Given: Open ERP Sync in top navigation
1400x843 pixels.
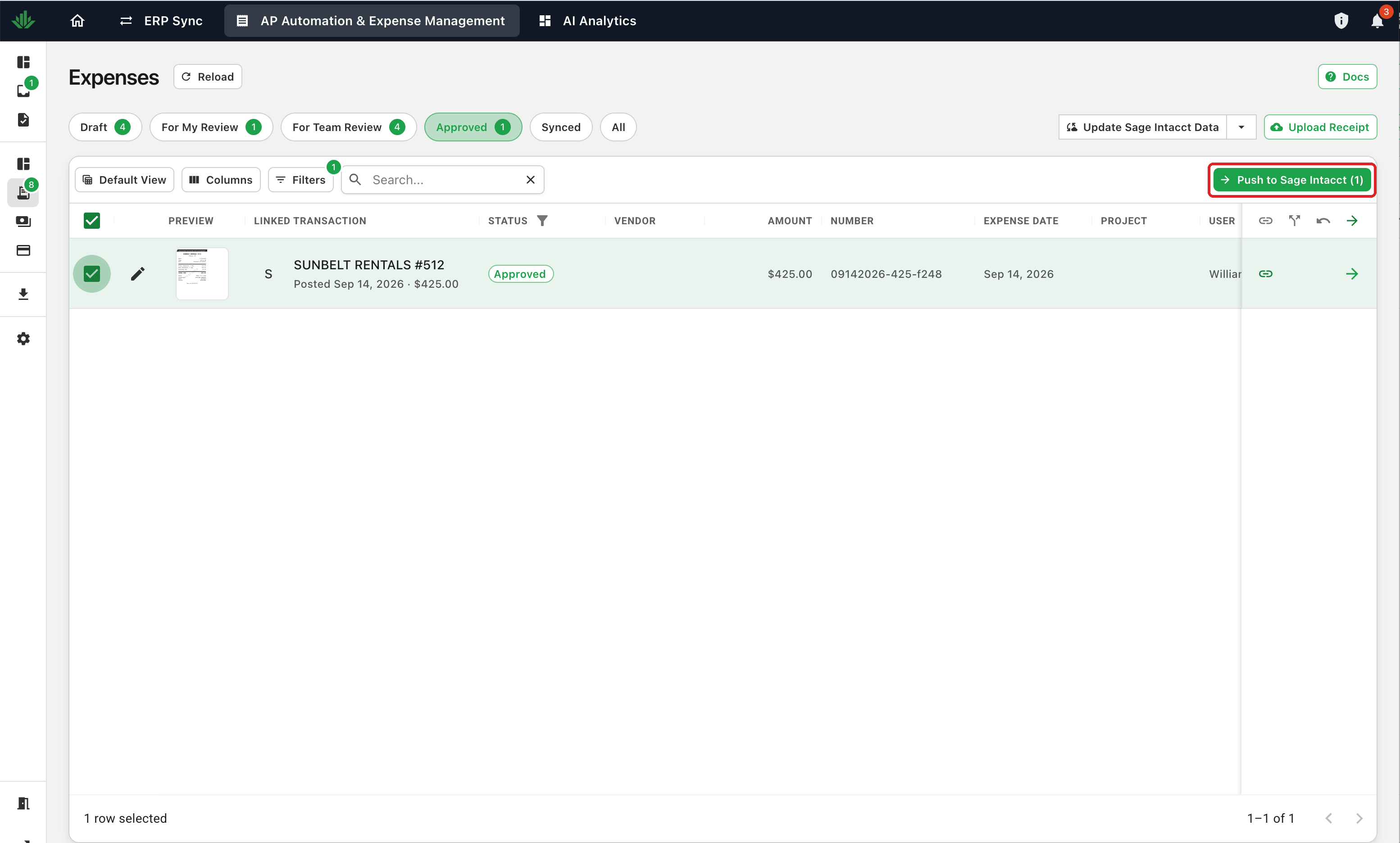Looking at the screenshot, I should point(161,21).
